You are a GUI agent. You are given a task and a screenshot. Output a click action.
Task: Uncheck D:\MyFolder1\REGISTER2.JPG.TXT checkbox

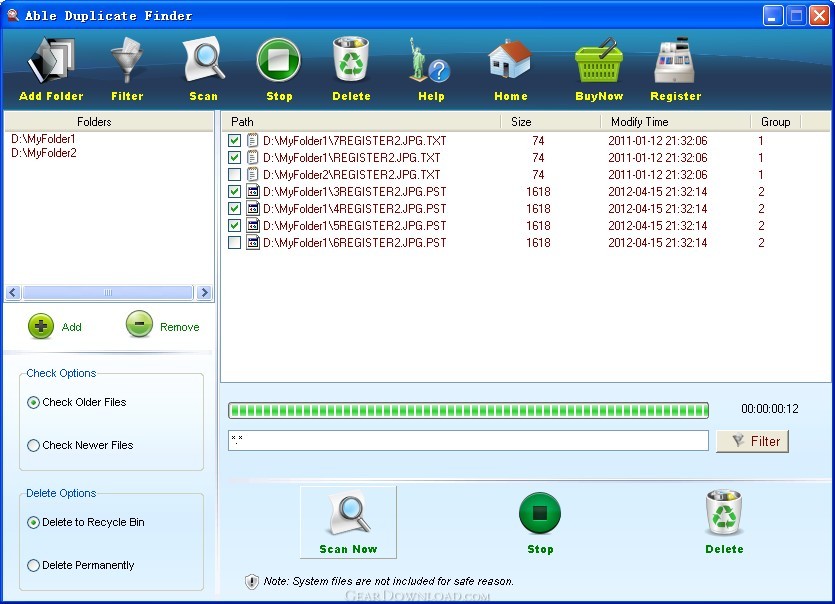coord(234,158)
